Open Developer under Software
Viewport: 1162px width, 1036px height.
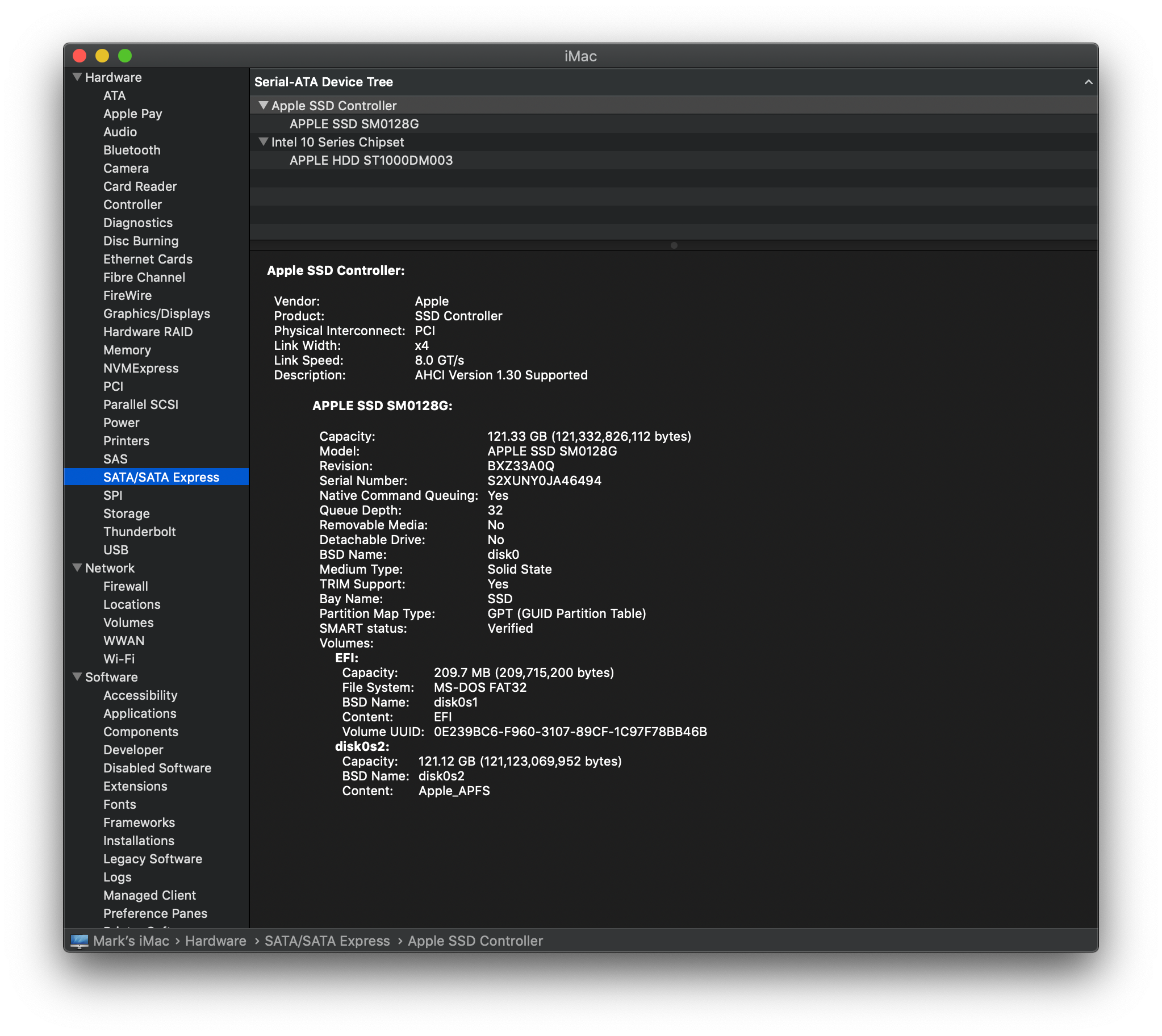tap(133, 750)
